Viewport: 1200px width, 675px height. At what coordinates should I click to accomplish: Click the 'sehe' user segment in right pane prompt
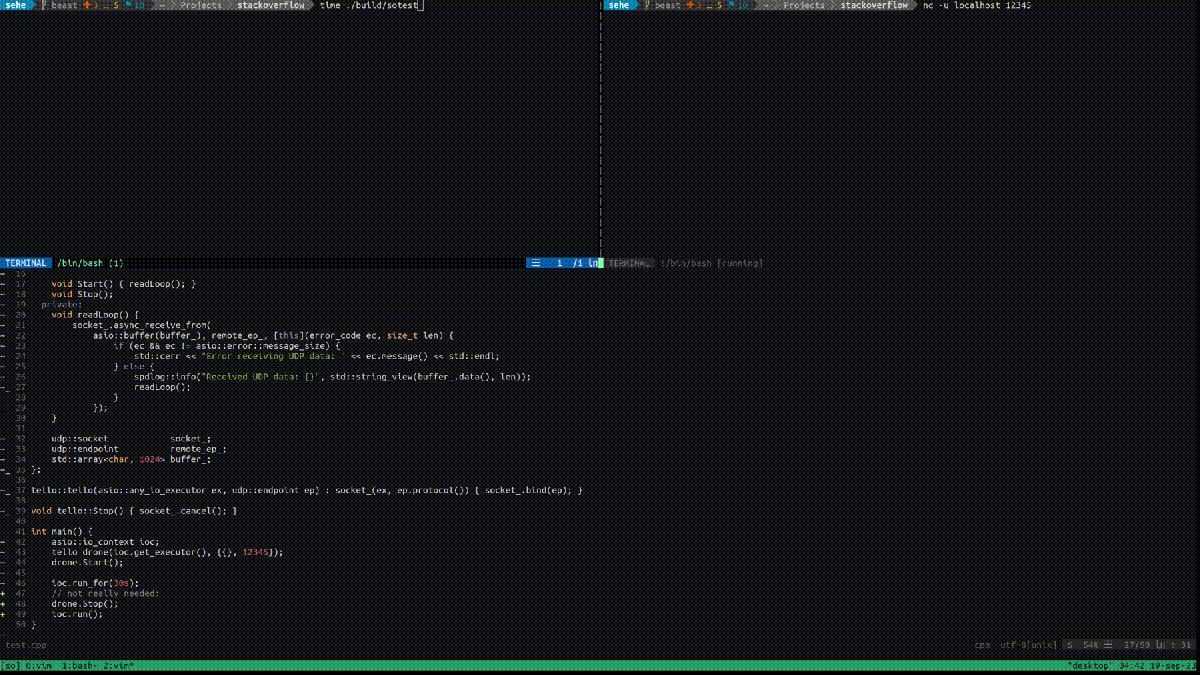click(x=620, y=5)
